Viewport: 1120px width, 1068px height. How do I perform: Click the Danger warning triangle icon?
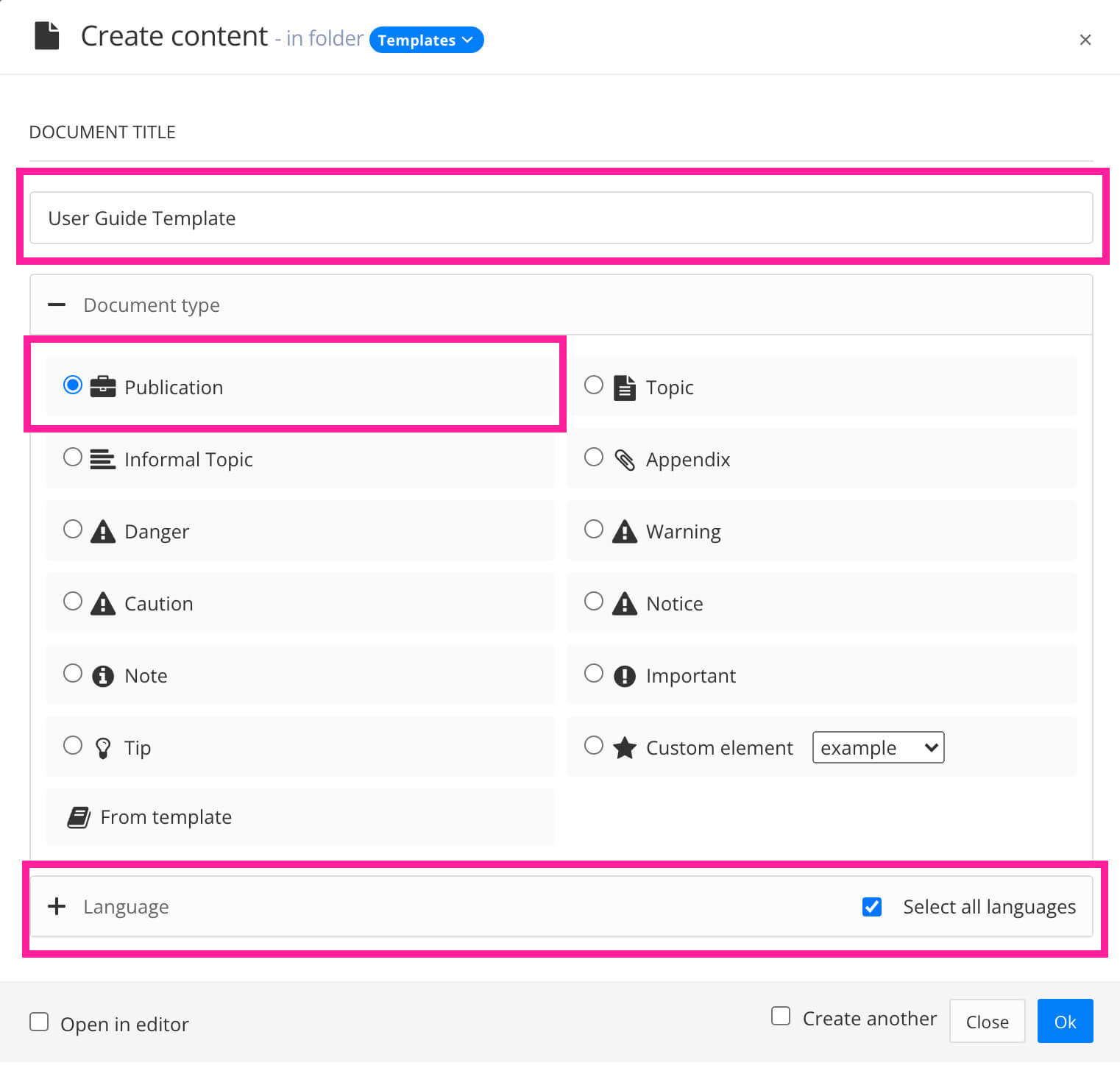[x=103, y=530]
